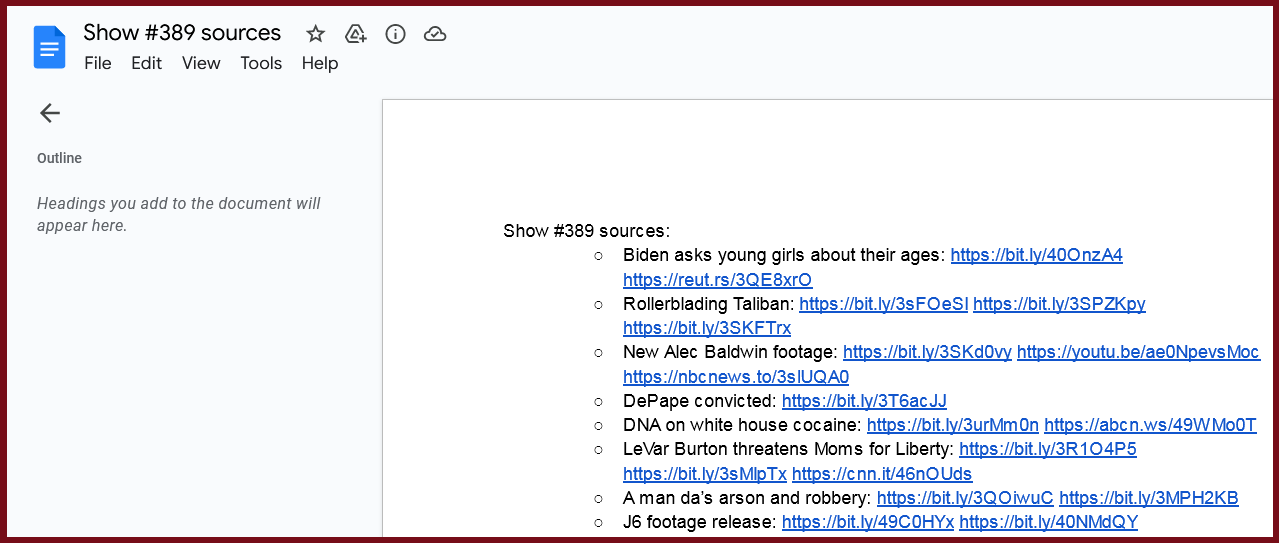
Task: Open the Edit menu
Action: (x=146, y=63)
